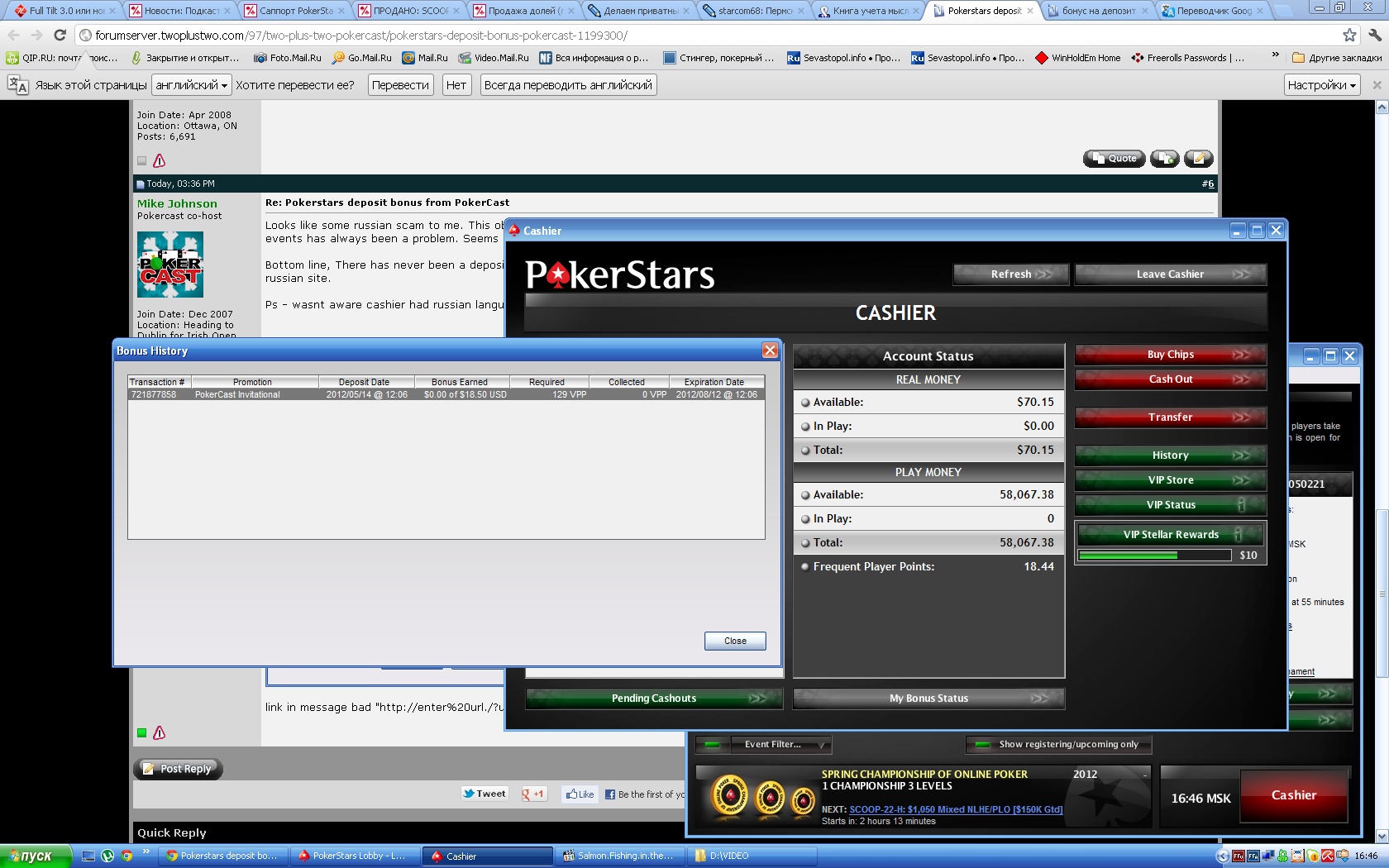The height and width of the screenshot is (868, 1389).
Task: Switch to Саппорт PokerStars tab
Action: [296, 11]
